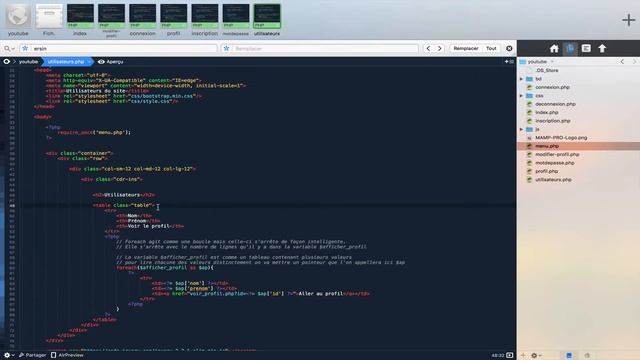The image size is (640, 360).
Task: Open the editor settings gear menu
Action: [9, 355]
